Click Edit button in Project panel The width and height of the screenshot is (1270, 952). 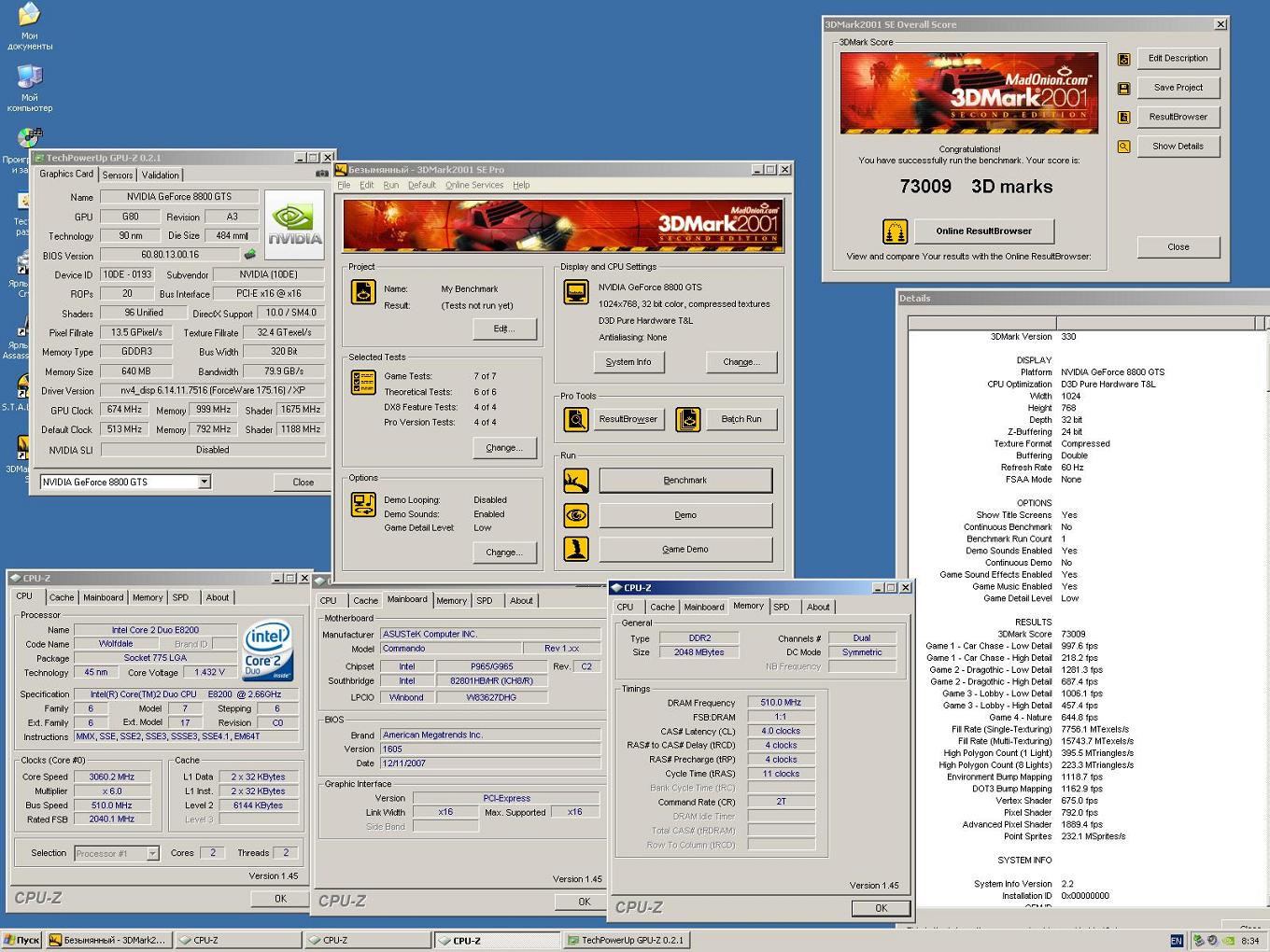505,329
